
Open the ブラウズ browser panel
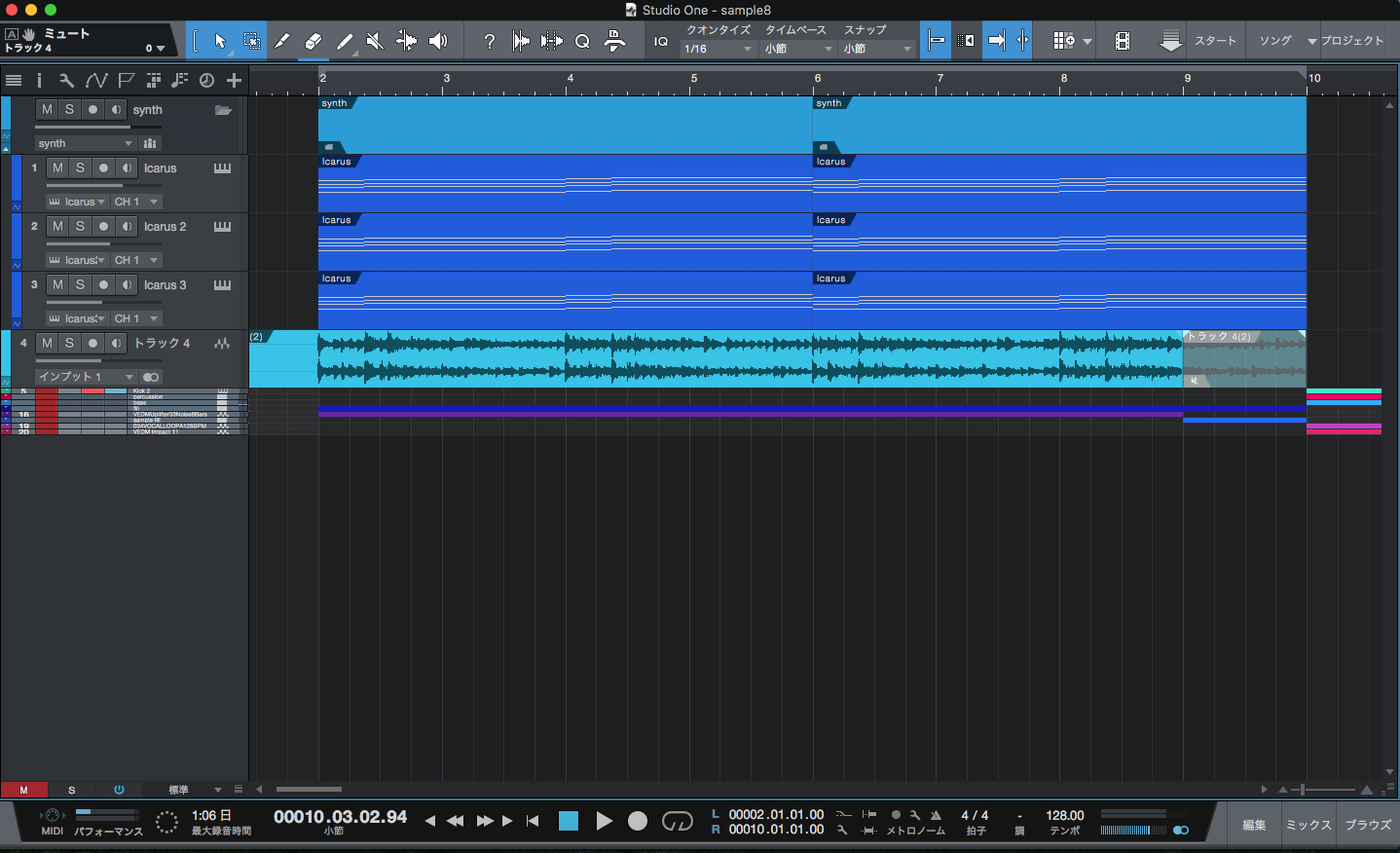1368,825
